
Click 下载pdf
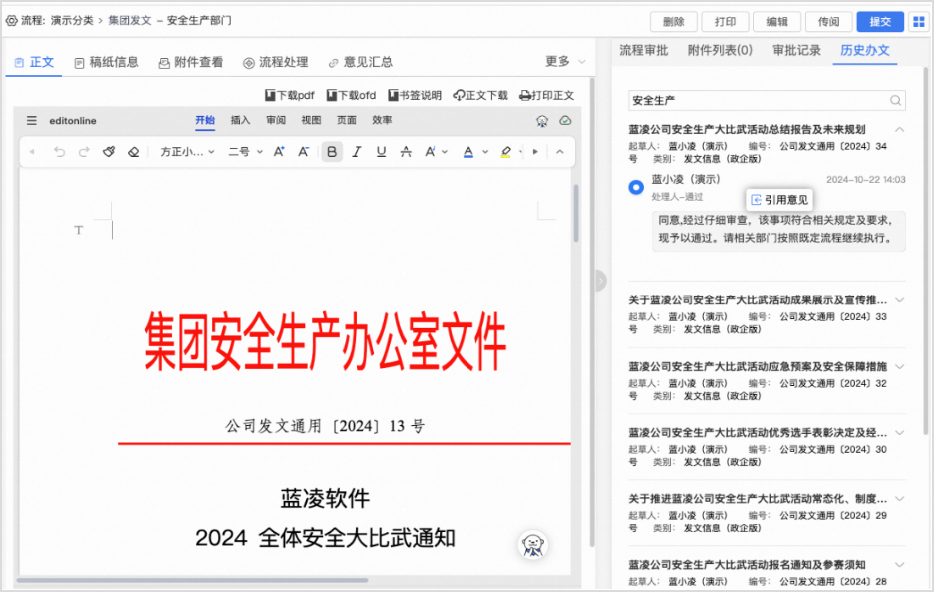pos(289,95)
